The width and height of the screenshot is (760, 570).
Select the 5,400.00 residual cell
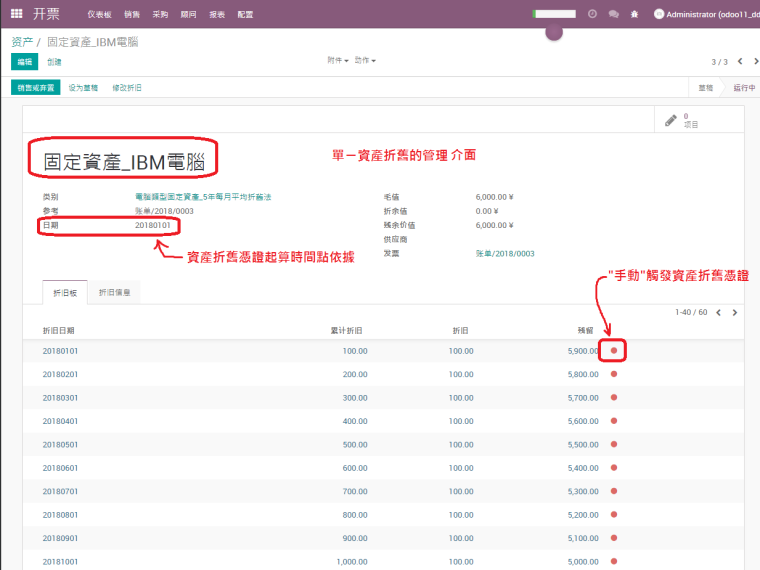pyautogui.click(x=583, y=468)
